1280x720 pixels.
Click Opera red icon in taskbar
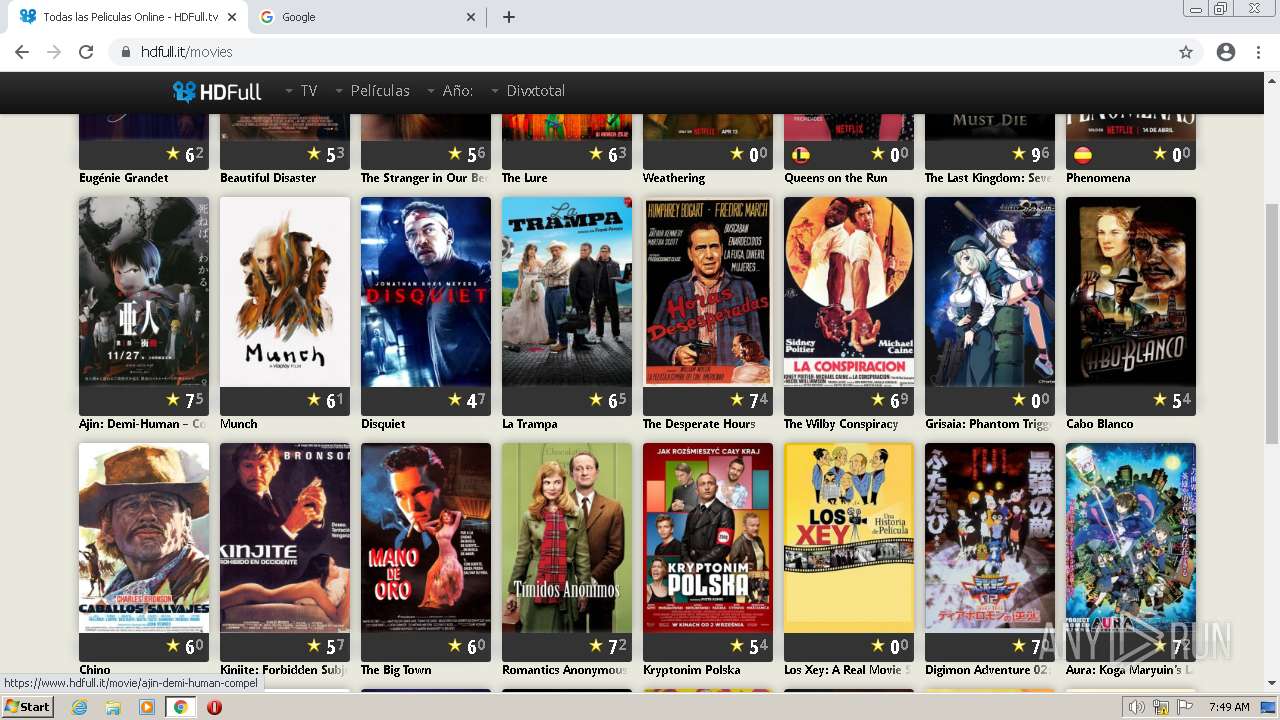click(x=214, y=707)
